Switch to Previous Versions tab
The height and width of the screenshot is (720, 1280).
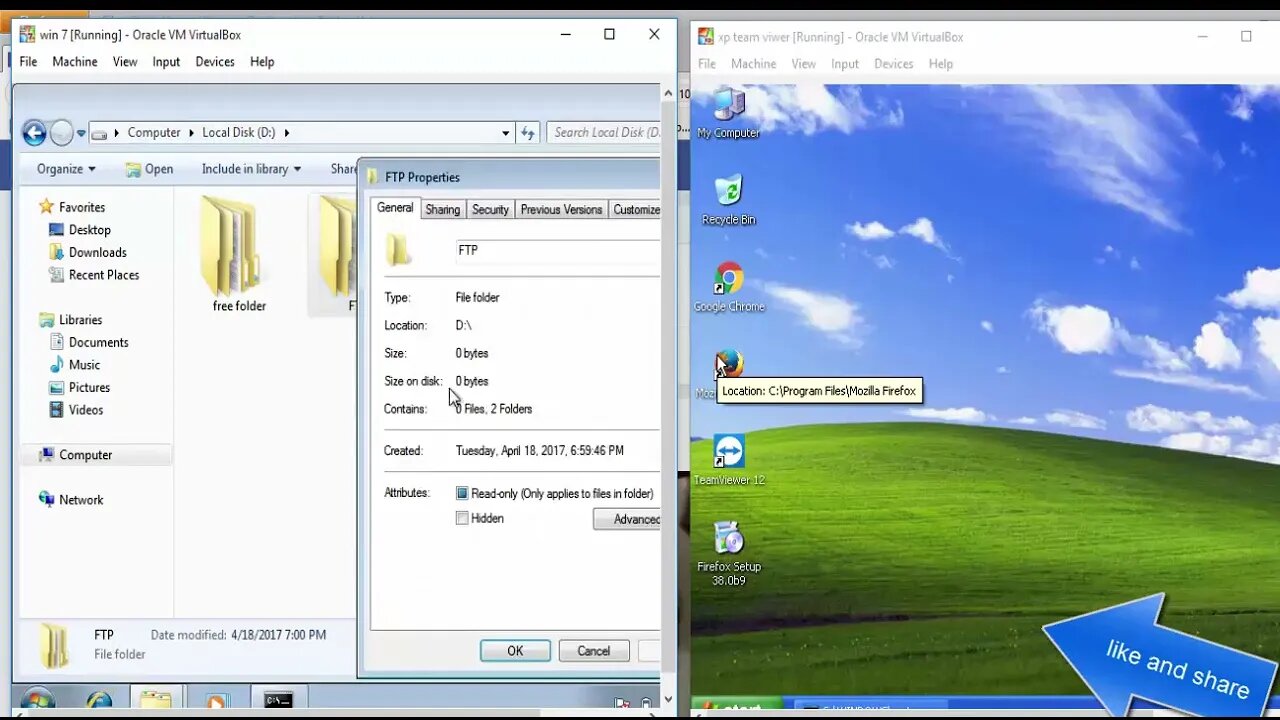[x=561, y=209]
